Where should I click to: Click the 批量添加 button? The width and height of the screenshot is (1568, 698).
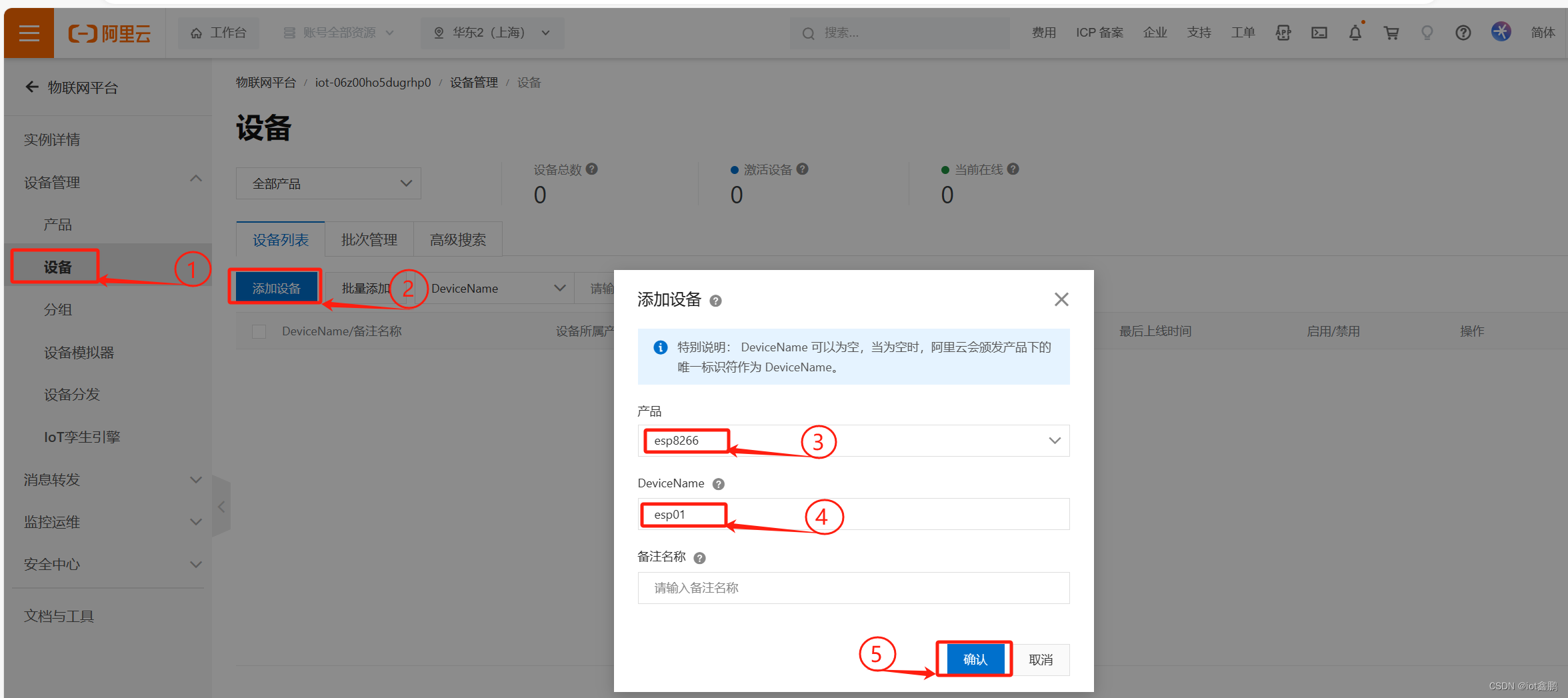(x=365, y=288)
